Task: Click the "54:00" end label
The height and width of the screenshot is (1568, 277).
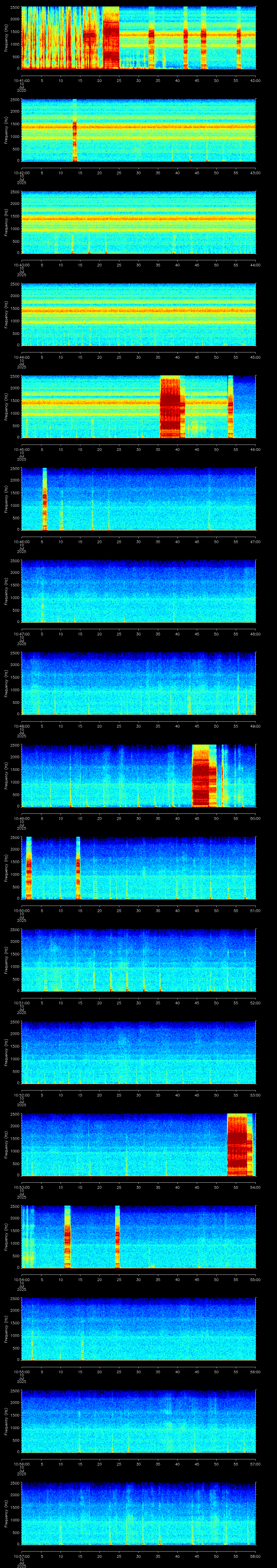Action: (x=255, y=1187)
